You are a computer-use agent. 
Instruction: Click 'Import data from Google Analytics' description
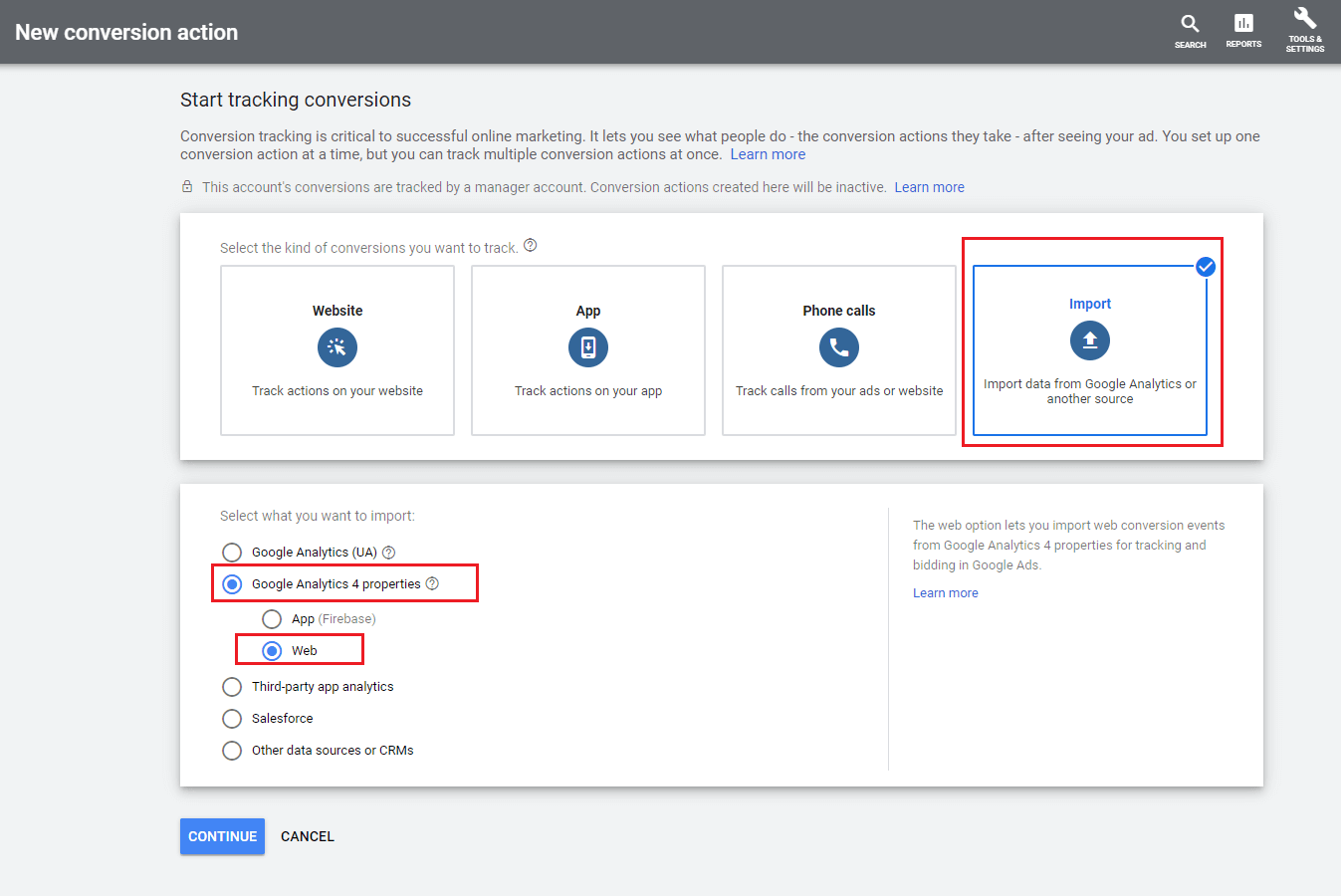(1090, 391)
